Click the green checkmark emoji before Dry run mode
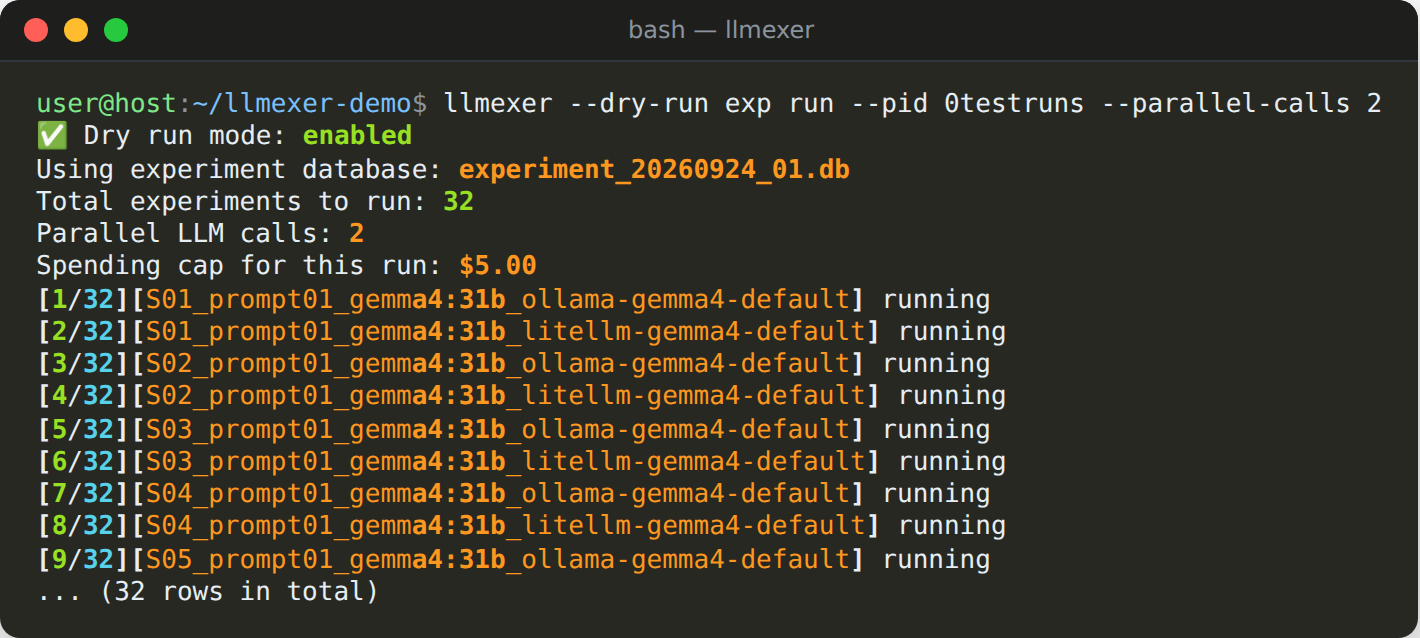Viewport: 1420px width, 638px height. click(51, 136)
